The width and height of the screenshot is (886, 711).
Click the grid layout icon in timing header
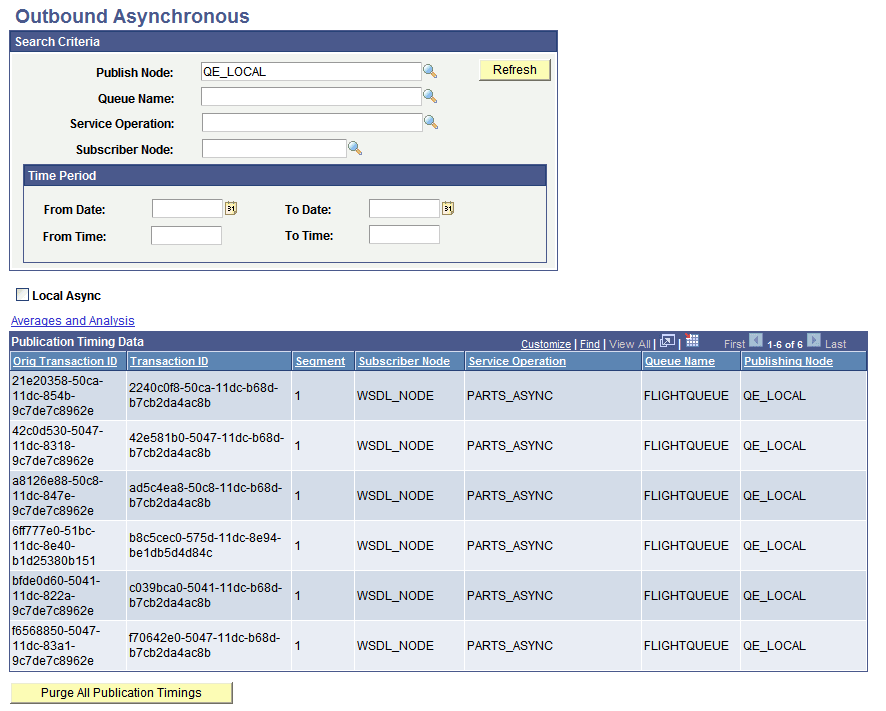pyautogui.click(x=692, y=342)
